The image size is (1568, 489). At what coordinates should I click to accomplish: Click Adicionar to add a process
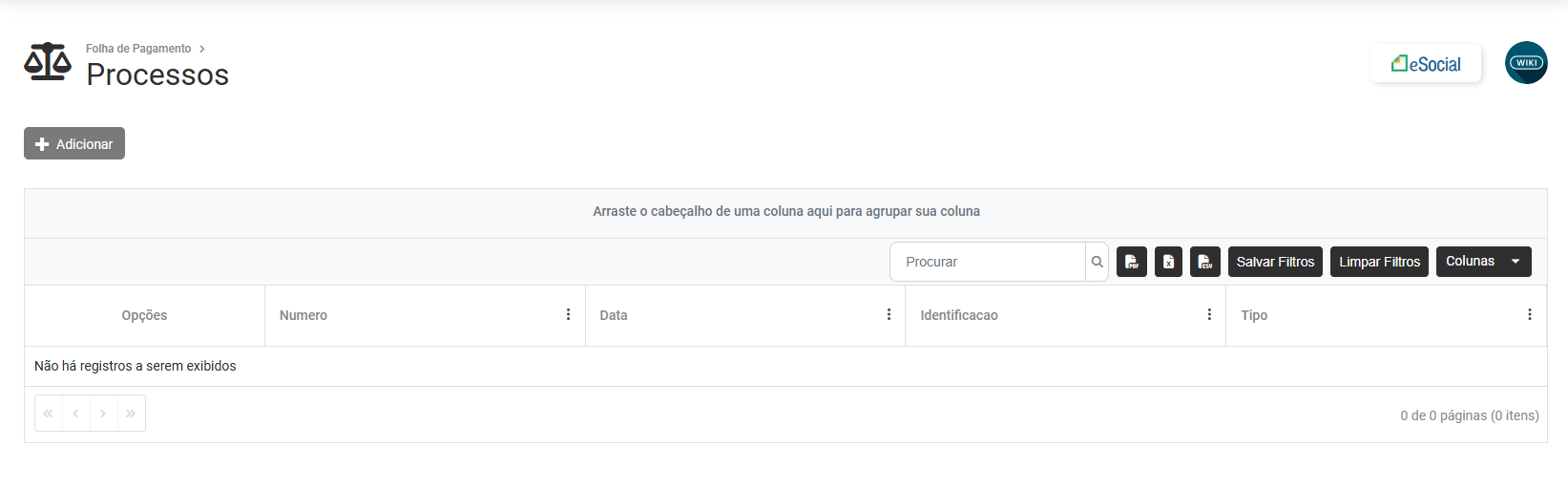[x=74, y=144]
